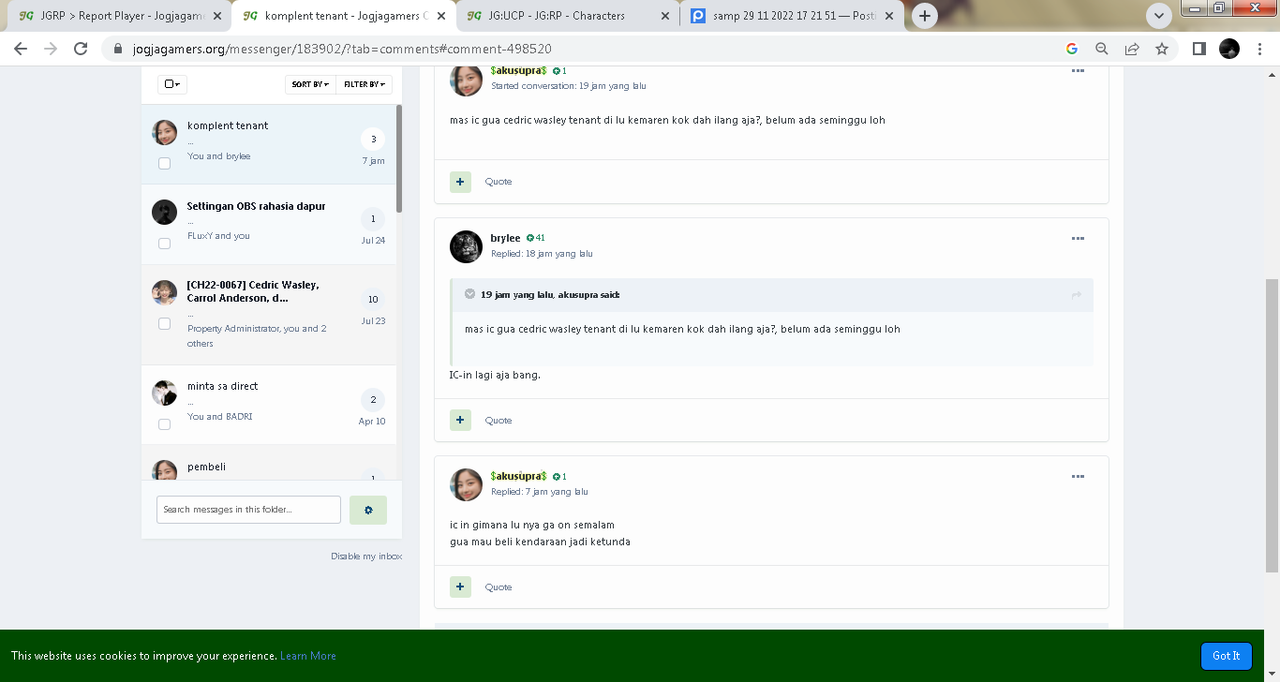Bookmark this page with the star

click(1162, 48)
